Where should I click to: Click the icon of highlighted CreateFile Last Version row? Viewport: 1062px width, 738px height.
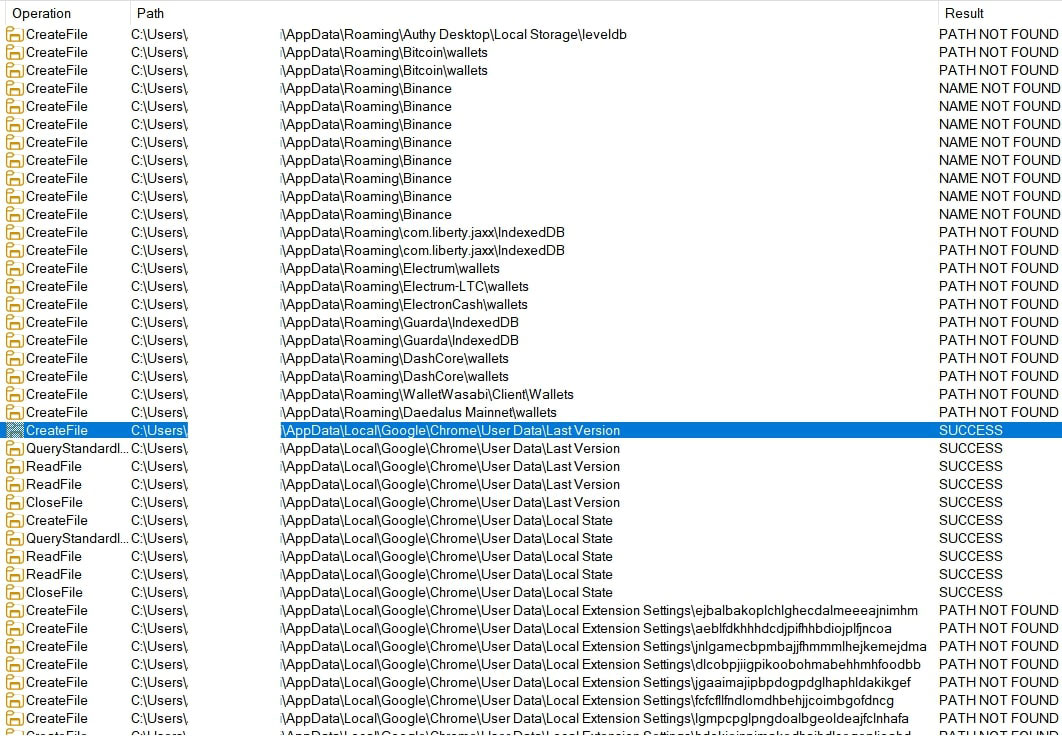(x=15, y=430)
